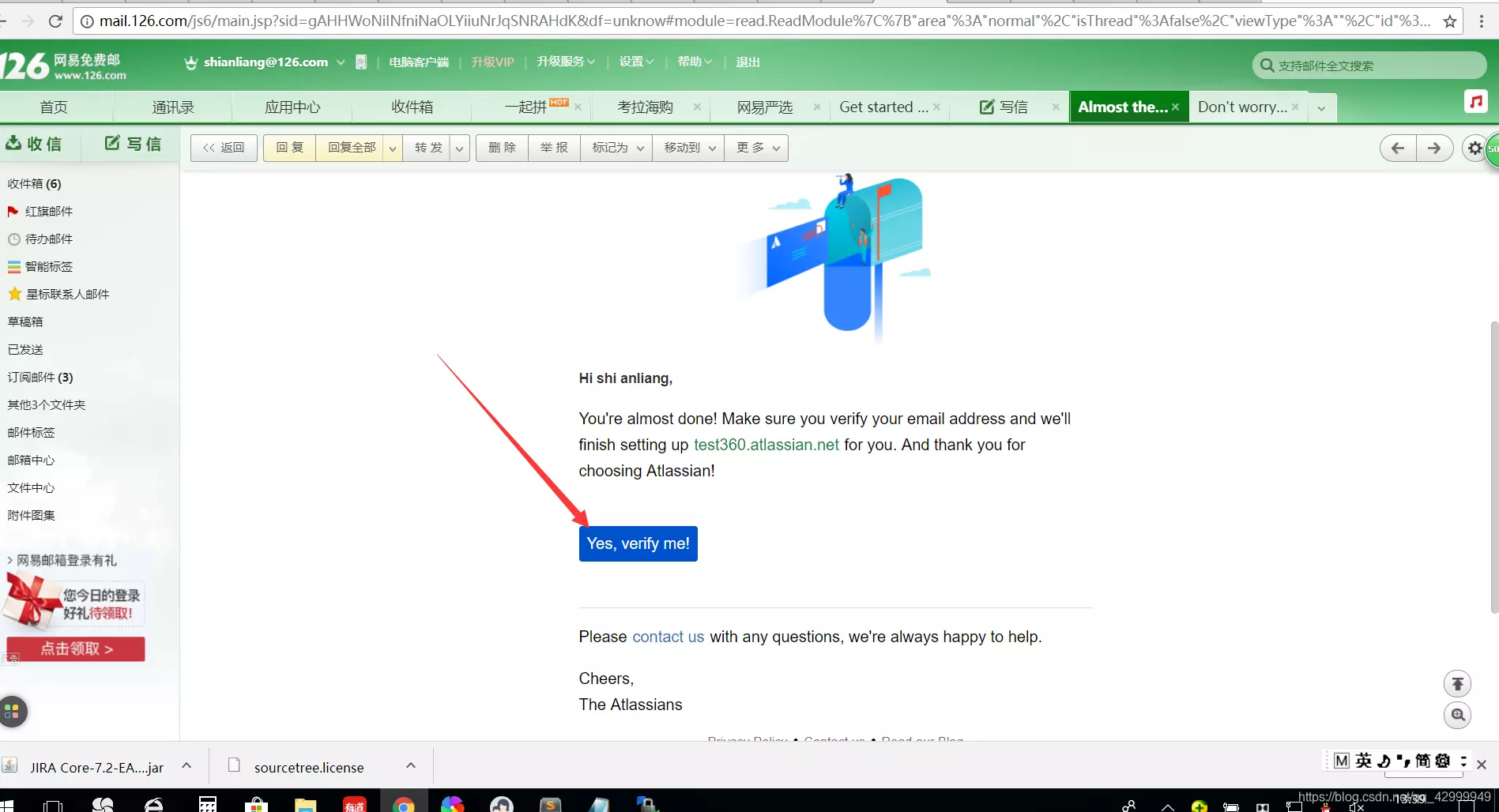1499x812 pixels.
Task: Click the 'Yes, verify me!' button
Action: pyautogui.click(x=638, y=543)
